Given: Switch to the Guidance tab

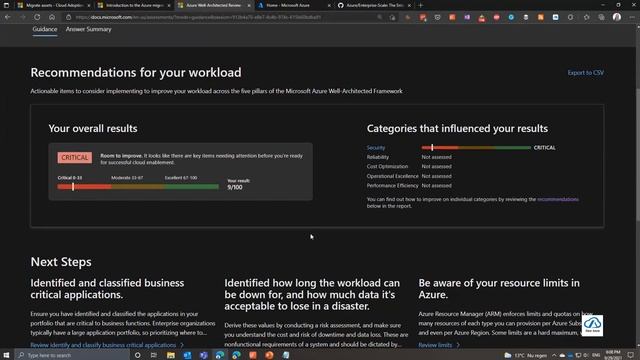Looking at the screenshot, I should tap(45, 29).
